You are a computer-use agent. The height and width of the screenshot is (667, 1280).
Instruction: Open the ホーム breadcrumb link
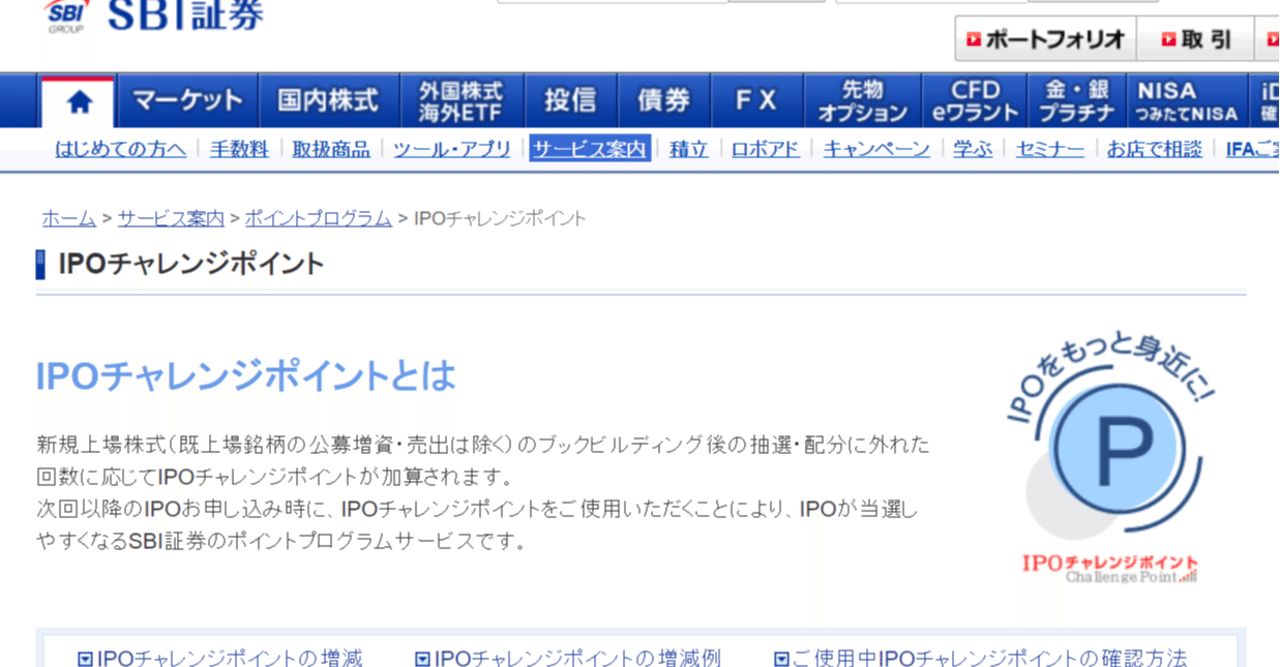click(x=68, y=218)
